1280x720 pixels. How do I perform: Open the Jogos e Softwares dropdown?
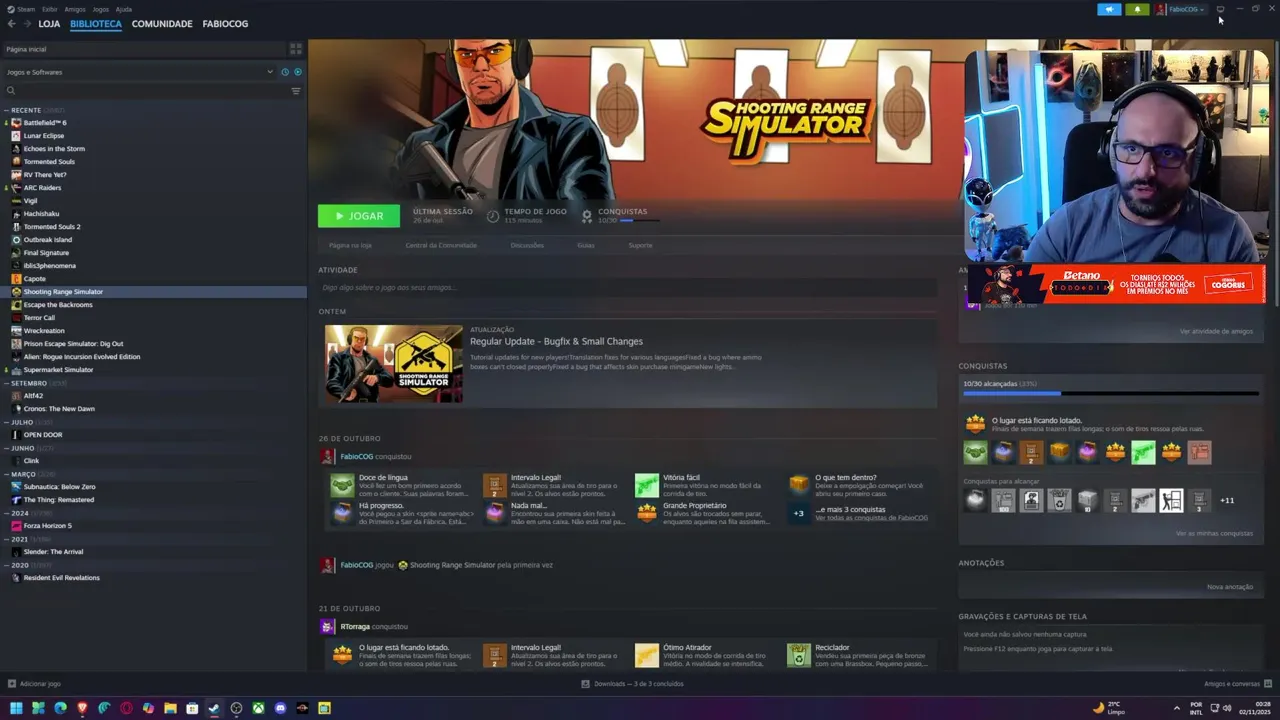(x=140, y=72)
